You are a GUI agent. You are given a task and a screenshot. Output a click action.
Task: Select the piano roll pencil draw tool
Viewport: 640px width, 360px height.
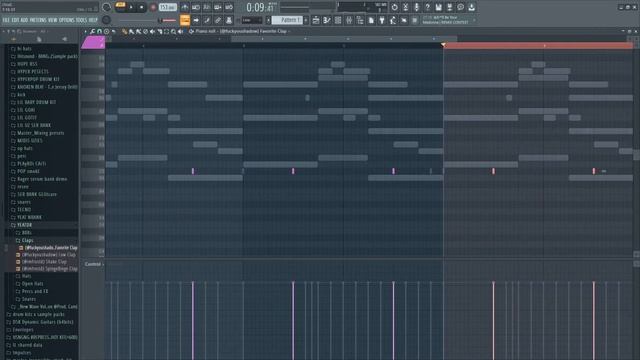pyautogui.click(x=124, y=31)
